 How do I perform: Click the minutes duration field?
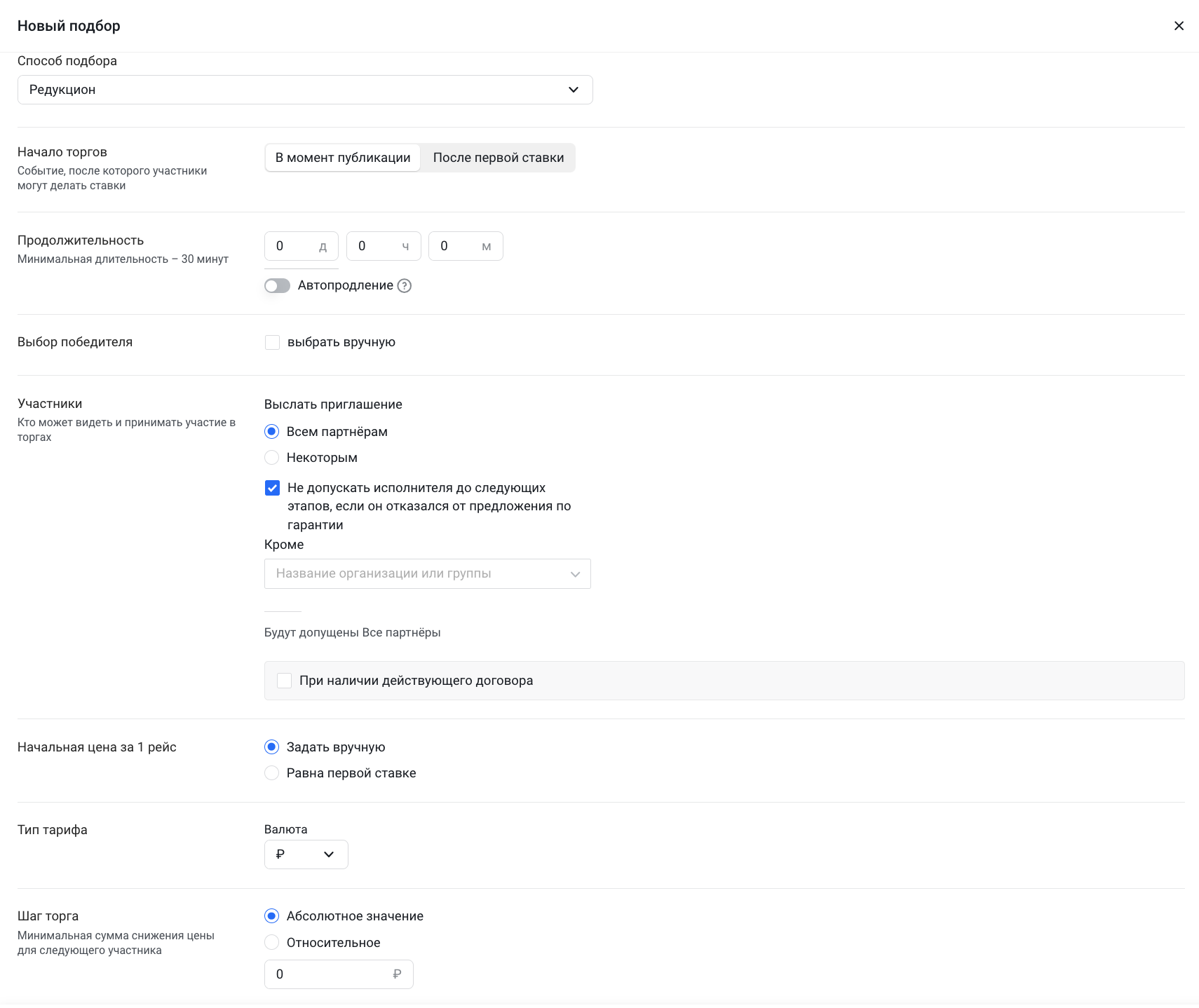pos(466,246)
